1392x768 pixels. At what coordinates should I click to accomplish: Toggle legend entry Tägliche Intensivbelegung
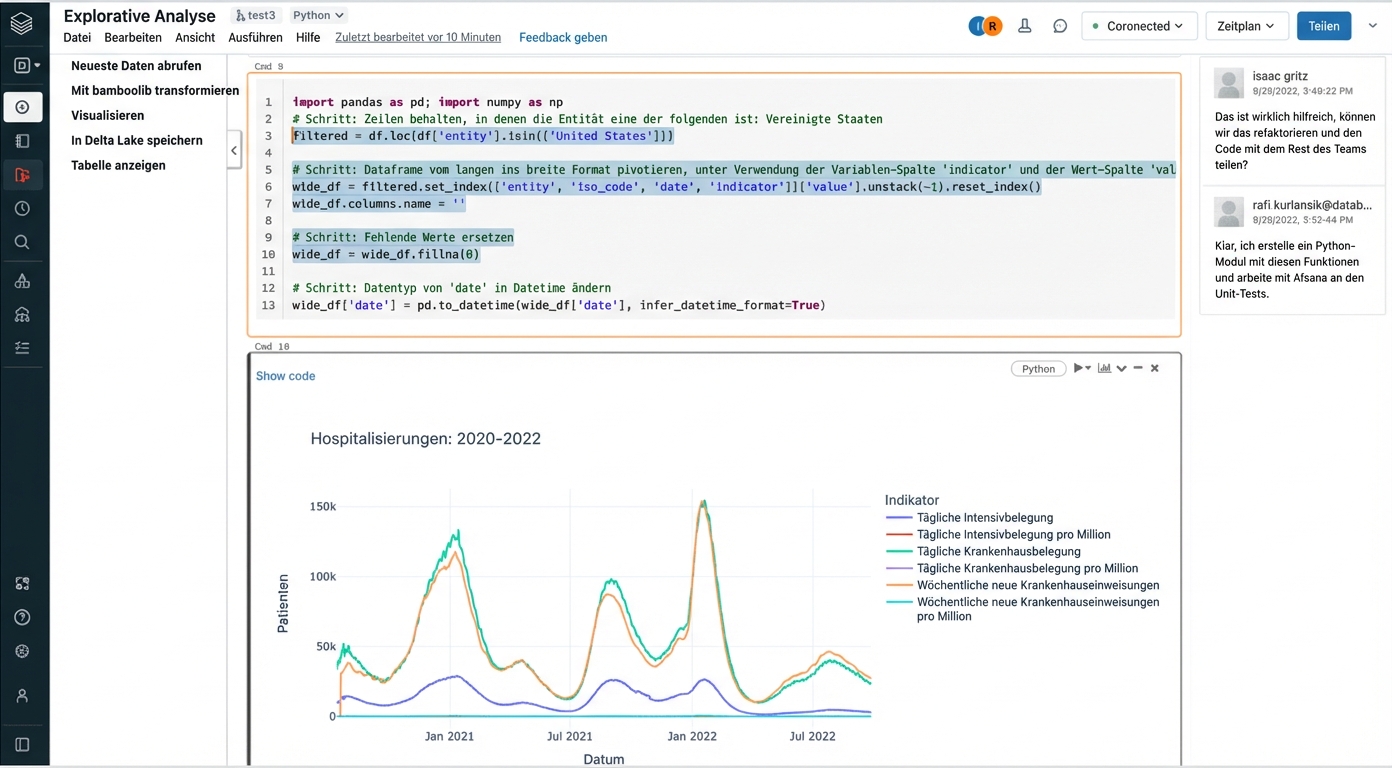(984, 518)
